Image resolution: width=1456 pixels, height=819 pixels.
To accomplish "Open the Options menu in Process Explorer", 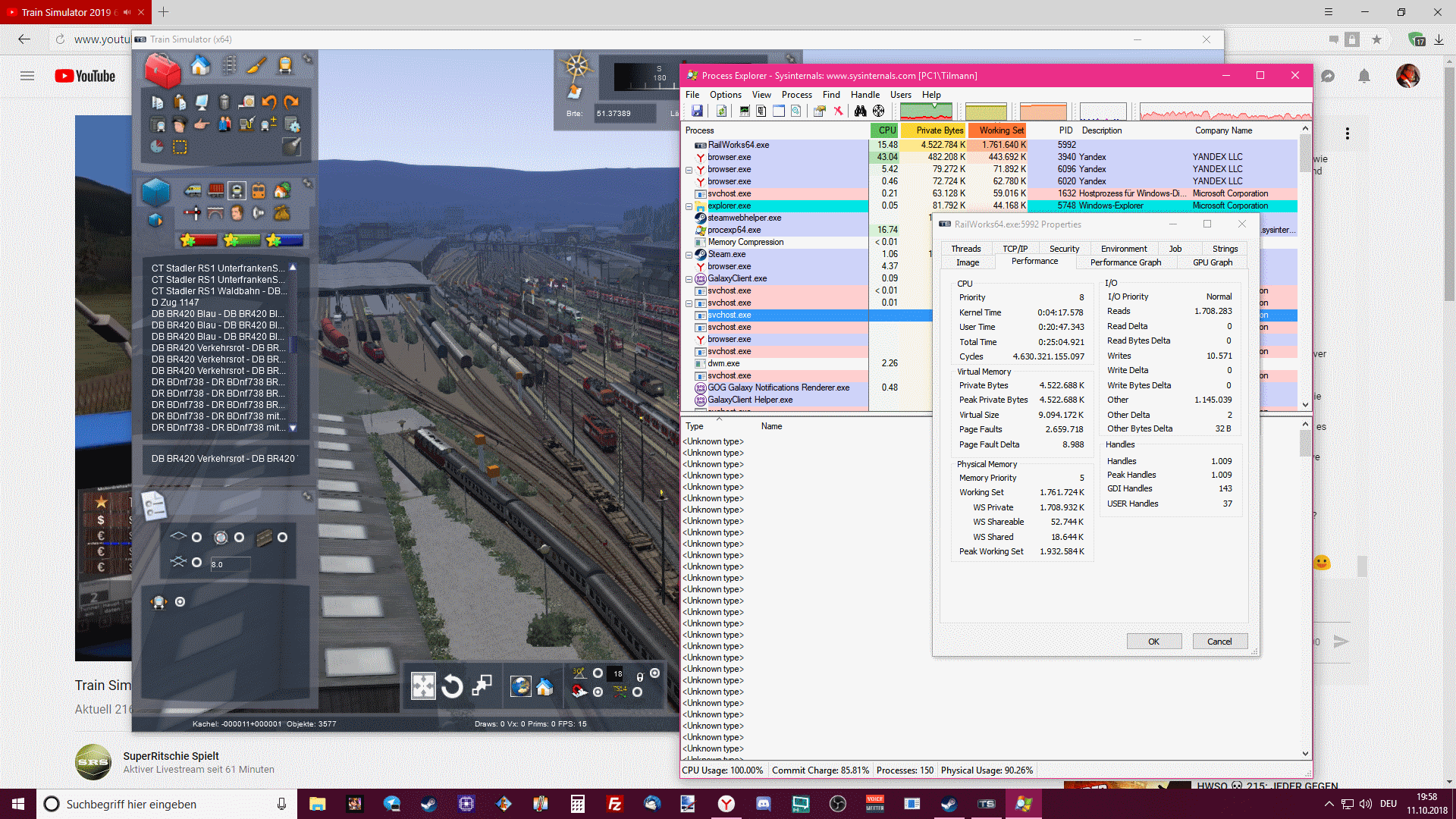I will click(725, 95).
